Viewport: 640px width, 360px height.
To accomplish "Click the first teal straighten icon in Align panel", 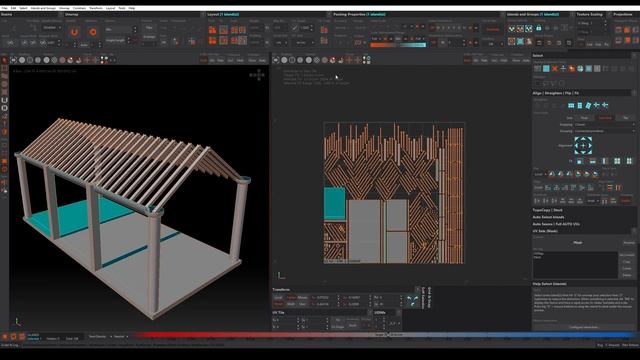I will click(571, 105).
